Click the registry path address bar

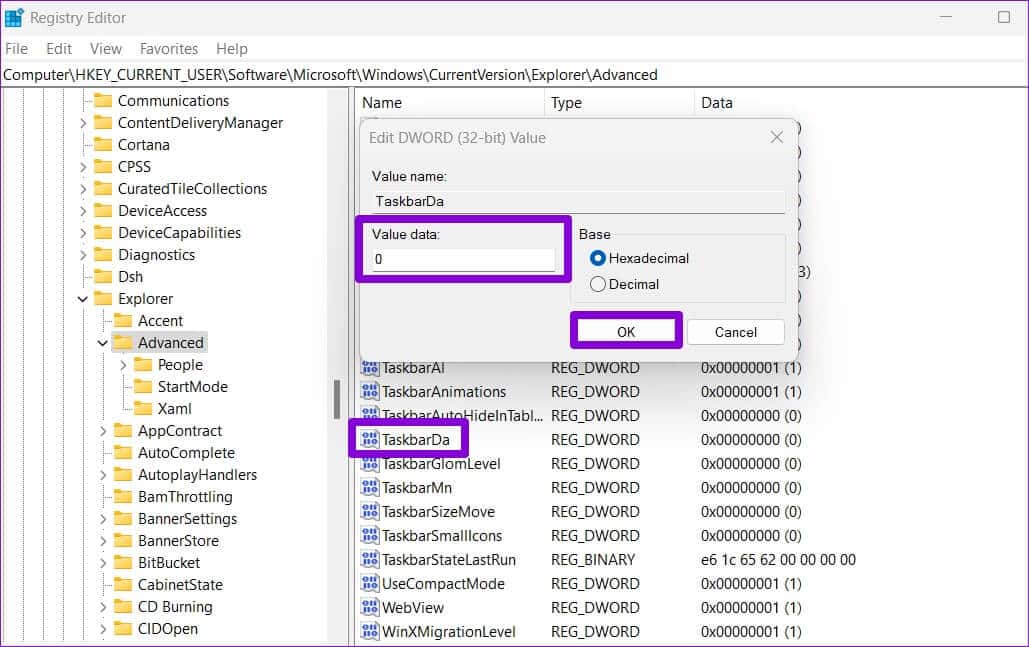(x=514, y=75)
